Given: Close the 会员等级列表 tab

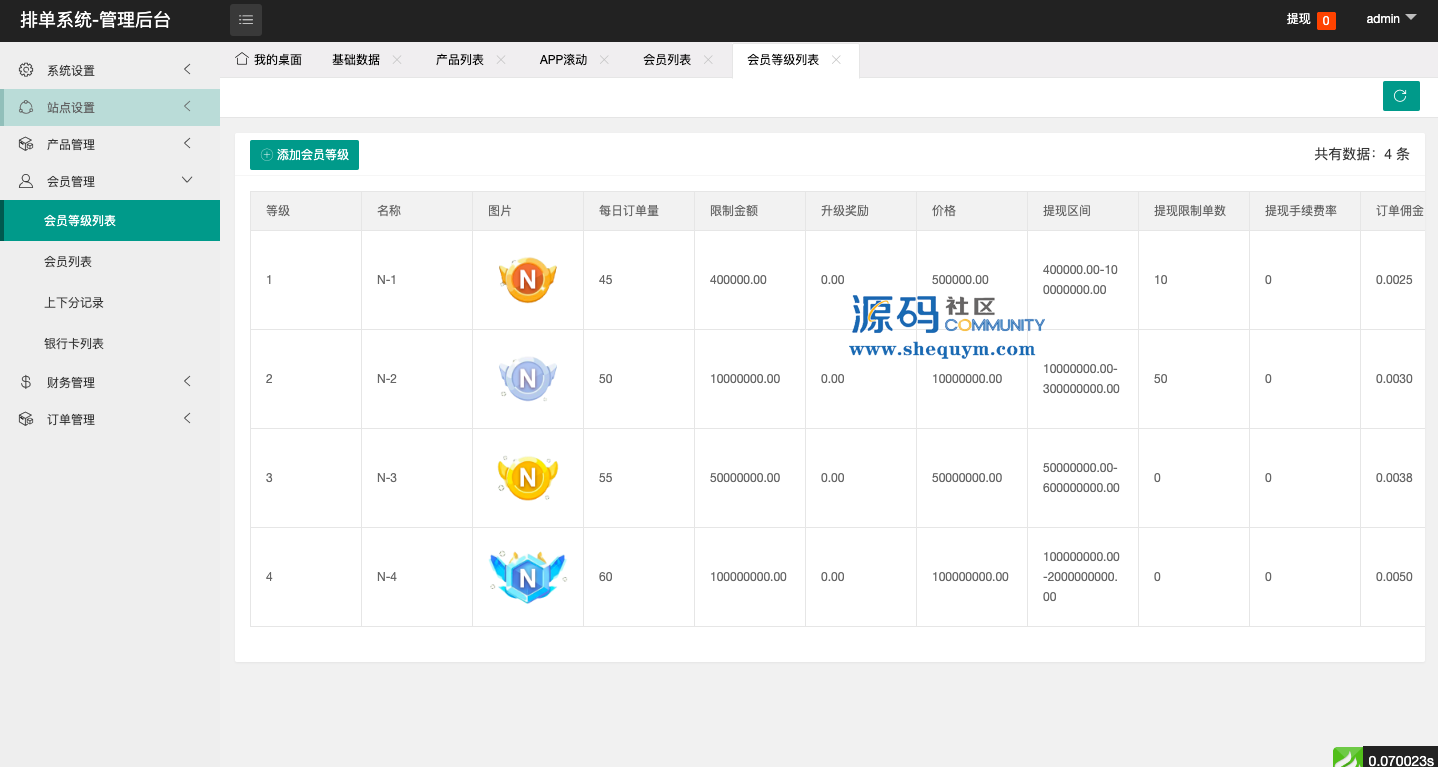Looking at the screenshot, I should pos(836,60).
